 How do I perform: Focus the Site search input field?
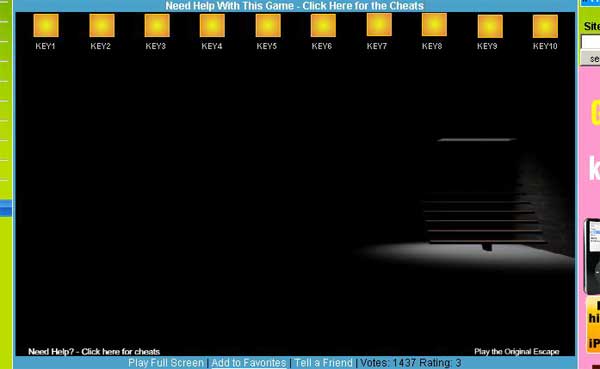pos(590,42)
